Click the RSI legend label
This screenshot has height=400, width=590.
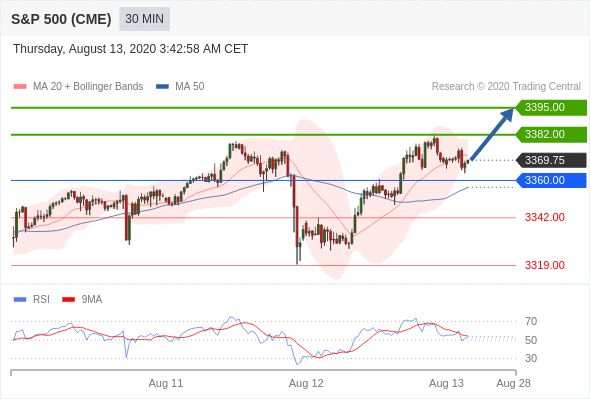pos(41,299)
